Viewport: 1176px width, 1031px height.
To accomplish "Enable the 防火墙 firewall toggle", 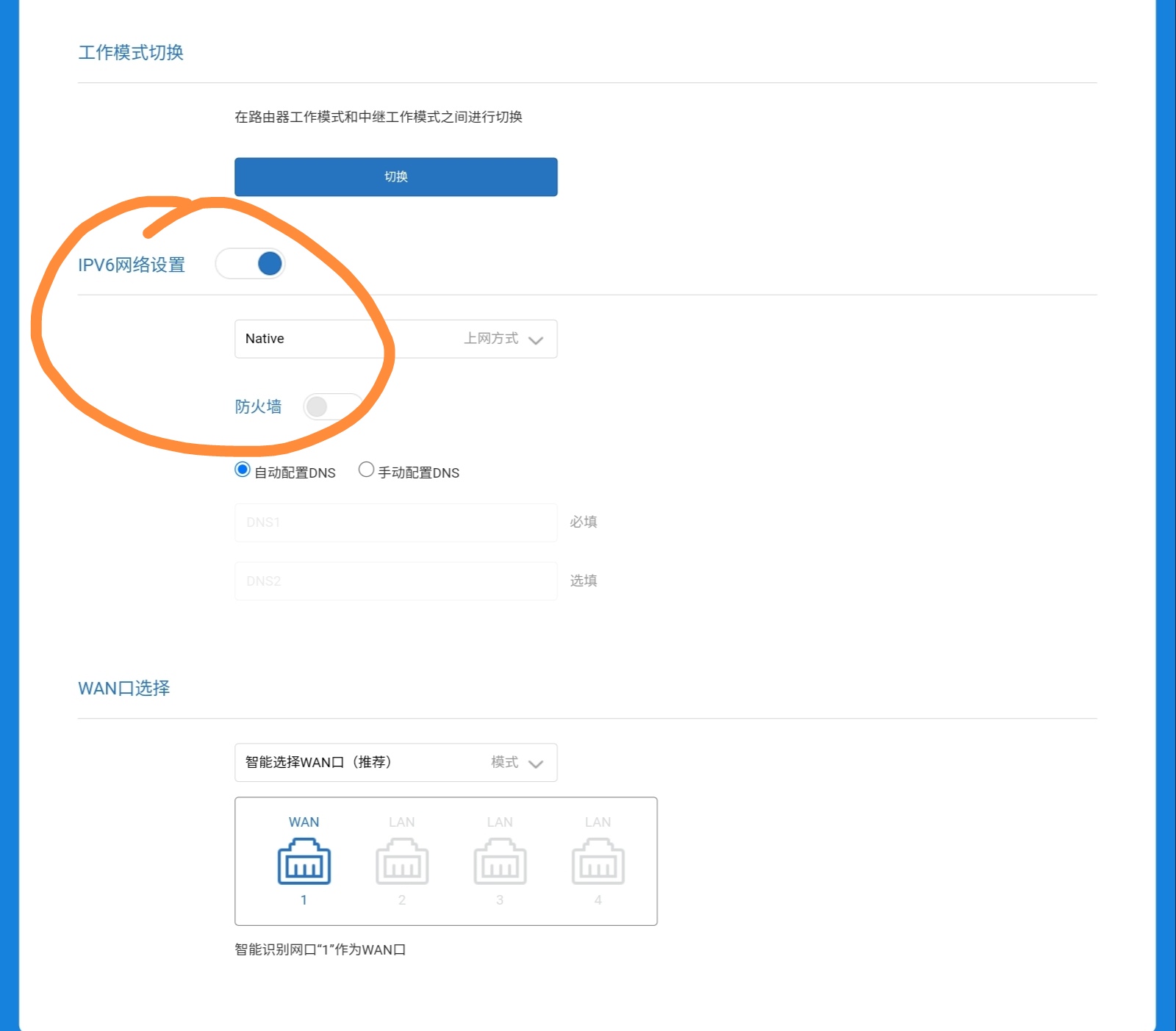I will click(331, 406).
